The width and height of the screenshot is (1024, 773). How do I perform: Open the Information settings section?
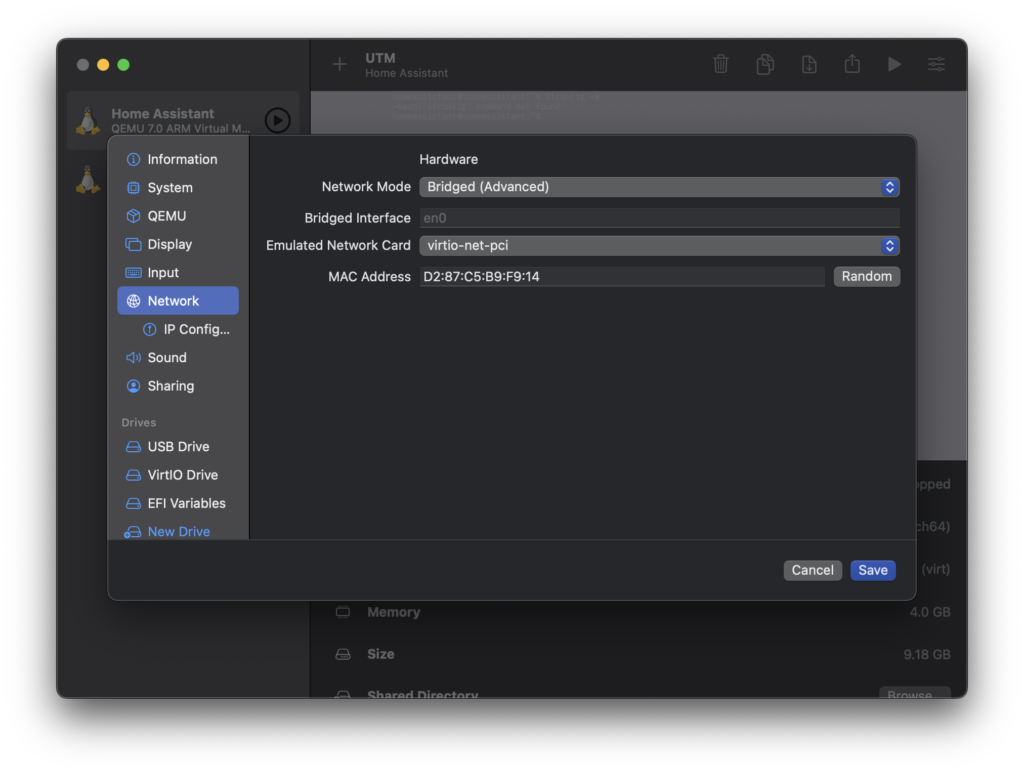point(178,159)
